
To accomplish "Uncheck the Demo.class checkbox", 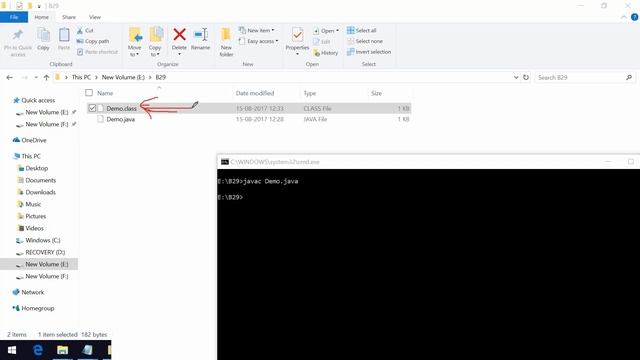I will click(x=92, y=108).
